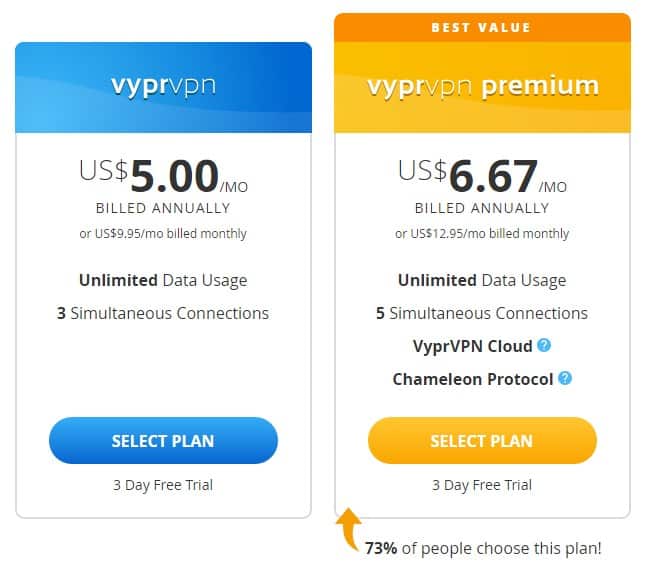Click the US$5.00/mo price
The image size is (645, 574).
[163, 177]
